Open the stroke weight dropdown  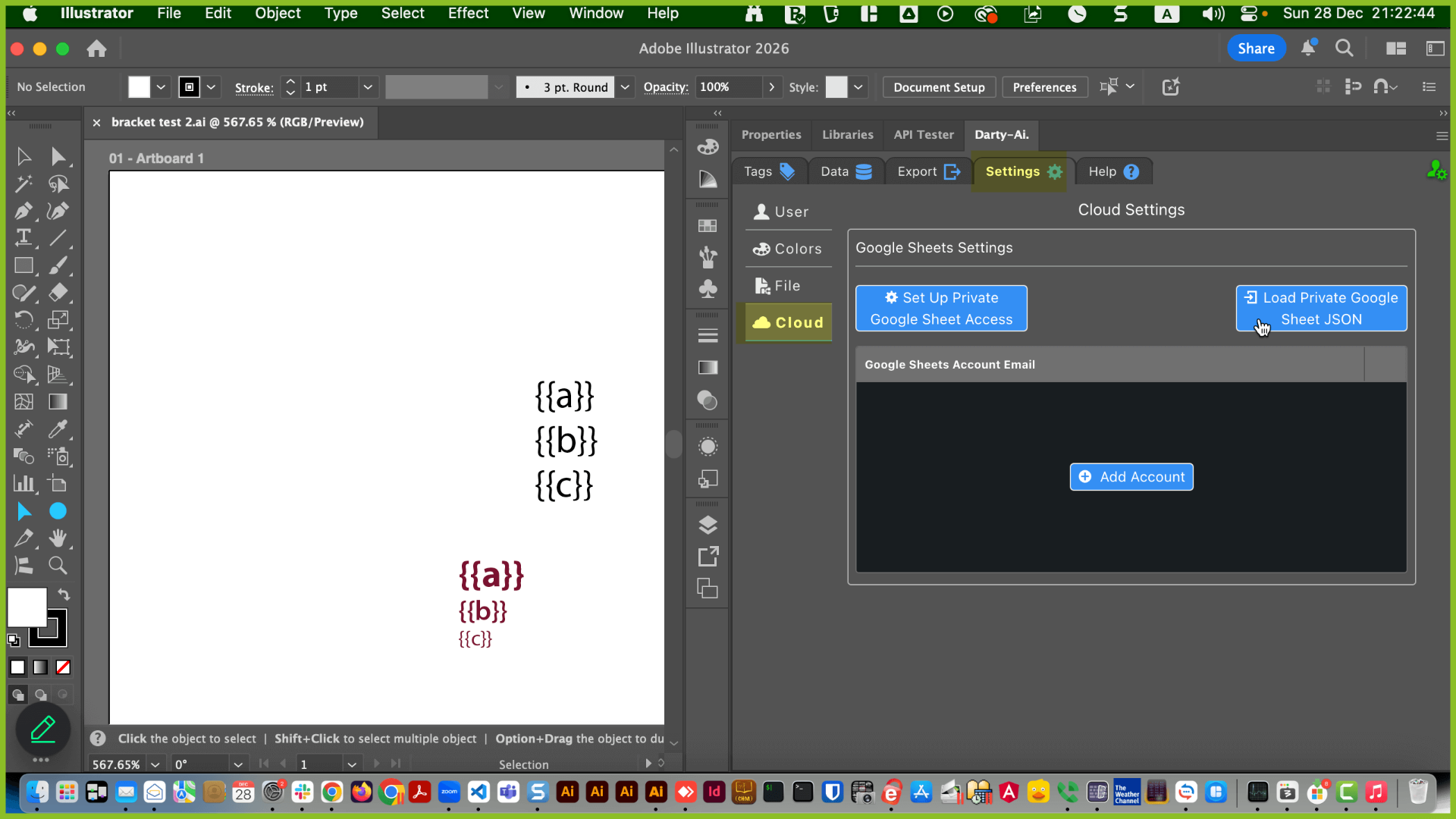[368, 87]
